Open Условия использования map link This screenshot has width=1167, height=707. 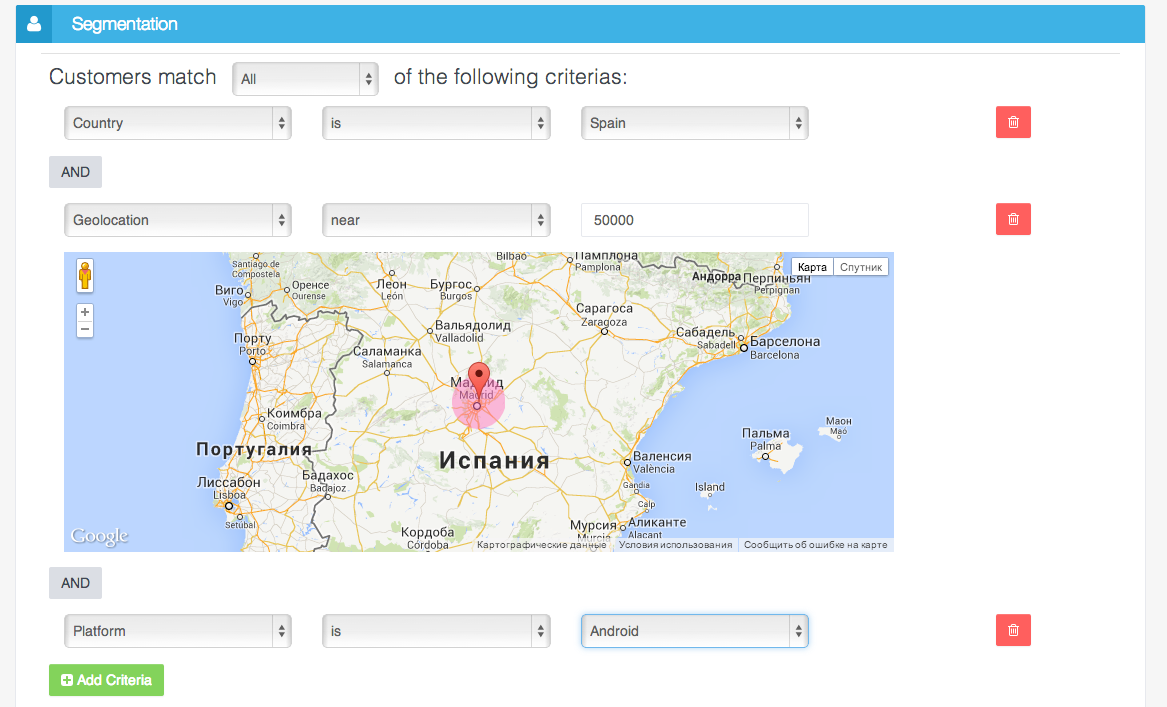pyautogui.click(x=675, y=545)
